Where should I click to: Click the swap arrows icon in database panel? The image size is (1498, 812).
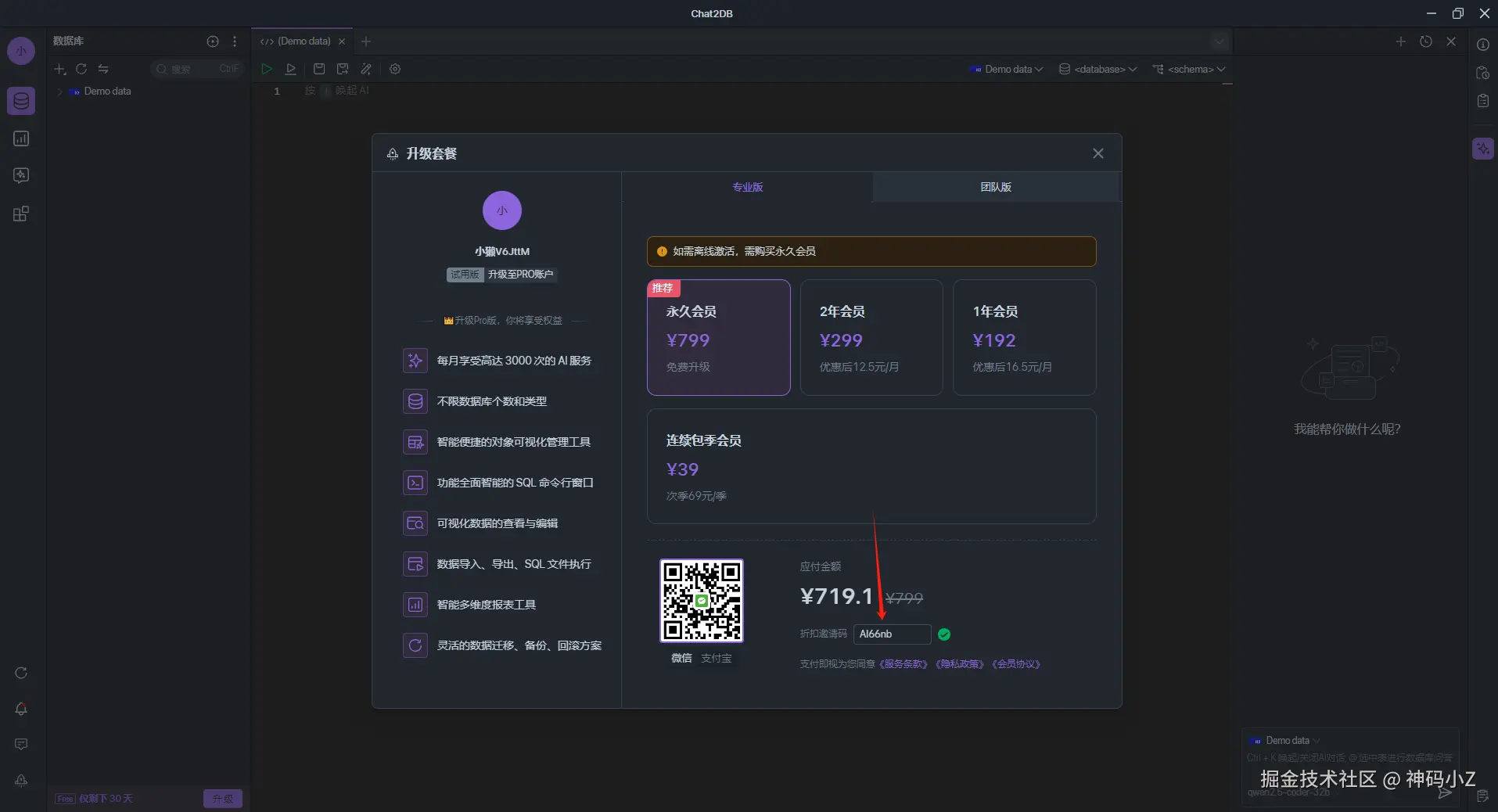coord(103,69)
